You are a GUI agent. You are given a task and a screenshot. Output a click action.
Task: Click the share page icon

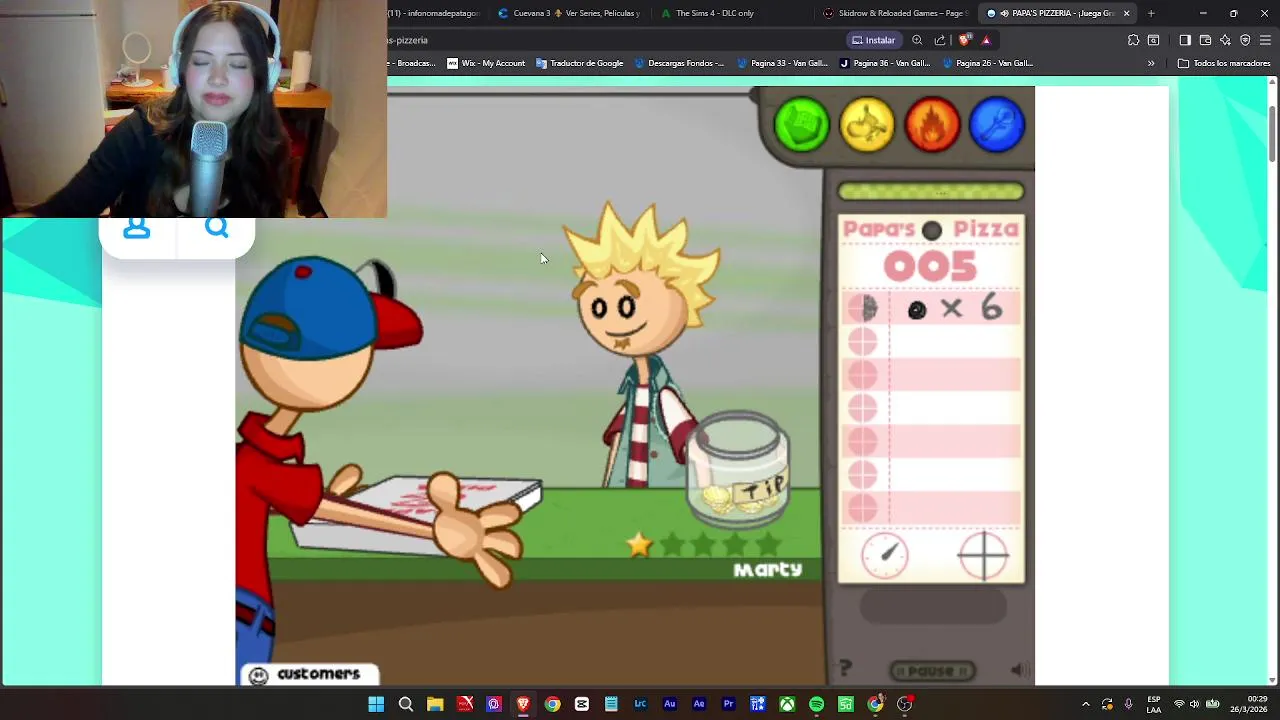pos(940,40)
